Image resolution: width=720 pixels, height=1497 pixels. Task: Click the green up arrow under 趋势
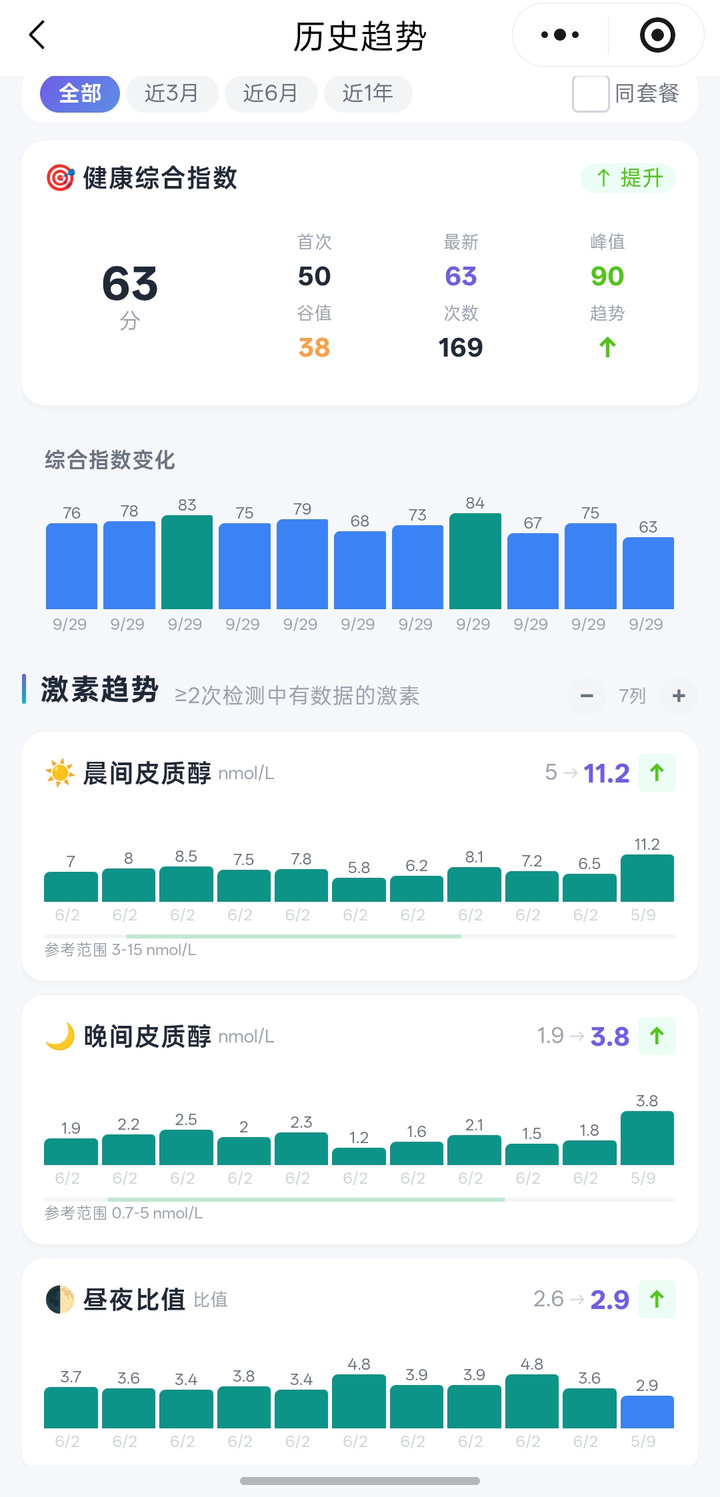tap(607, 347)
